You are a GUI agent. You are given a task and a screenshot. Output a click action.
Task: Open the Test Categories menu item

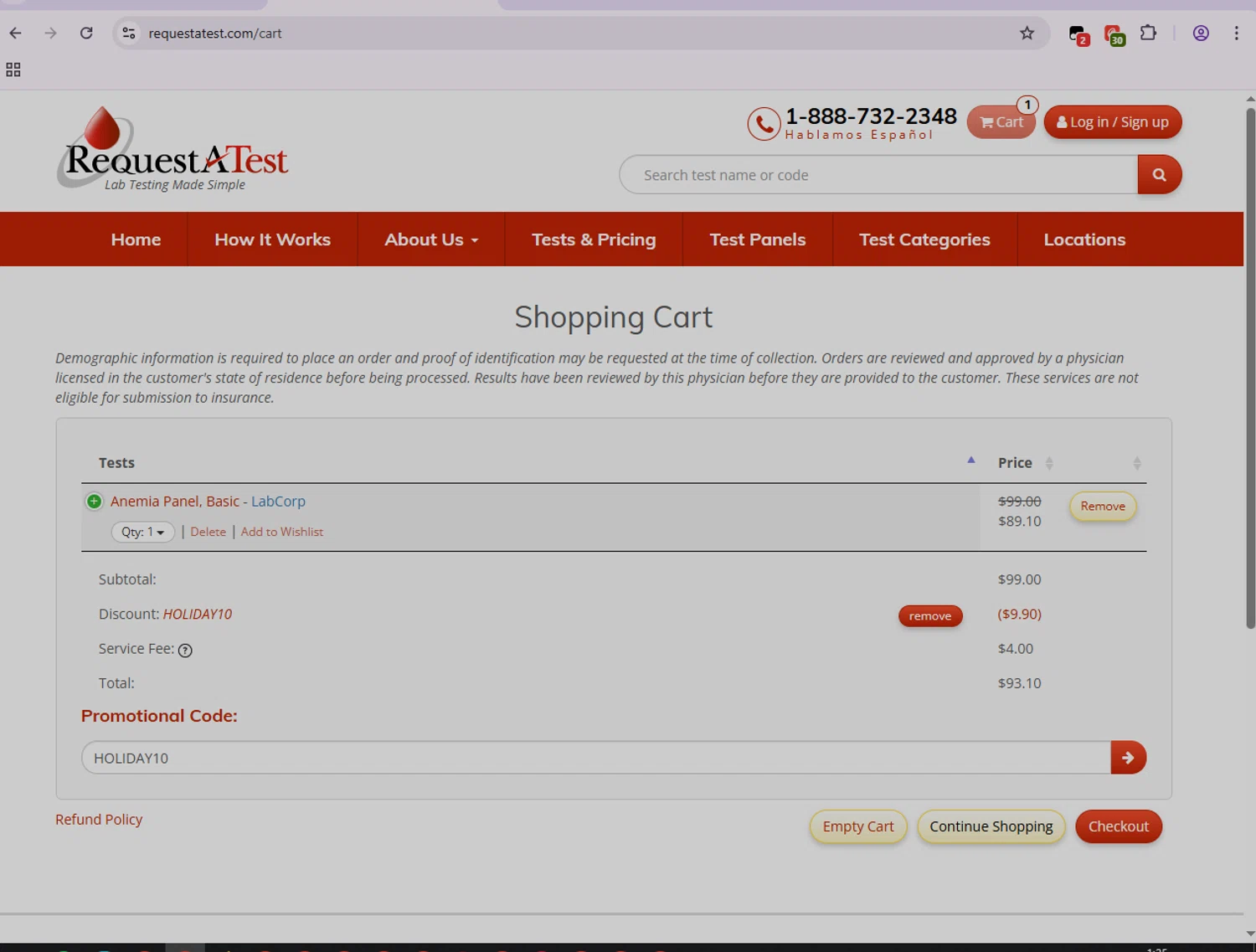tap(924, 239)
